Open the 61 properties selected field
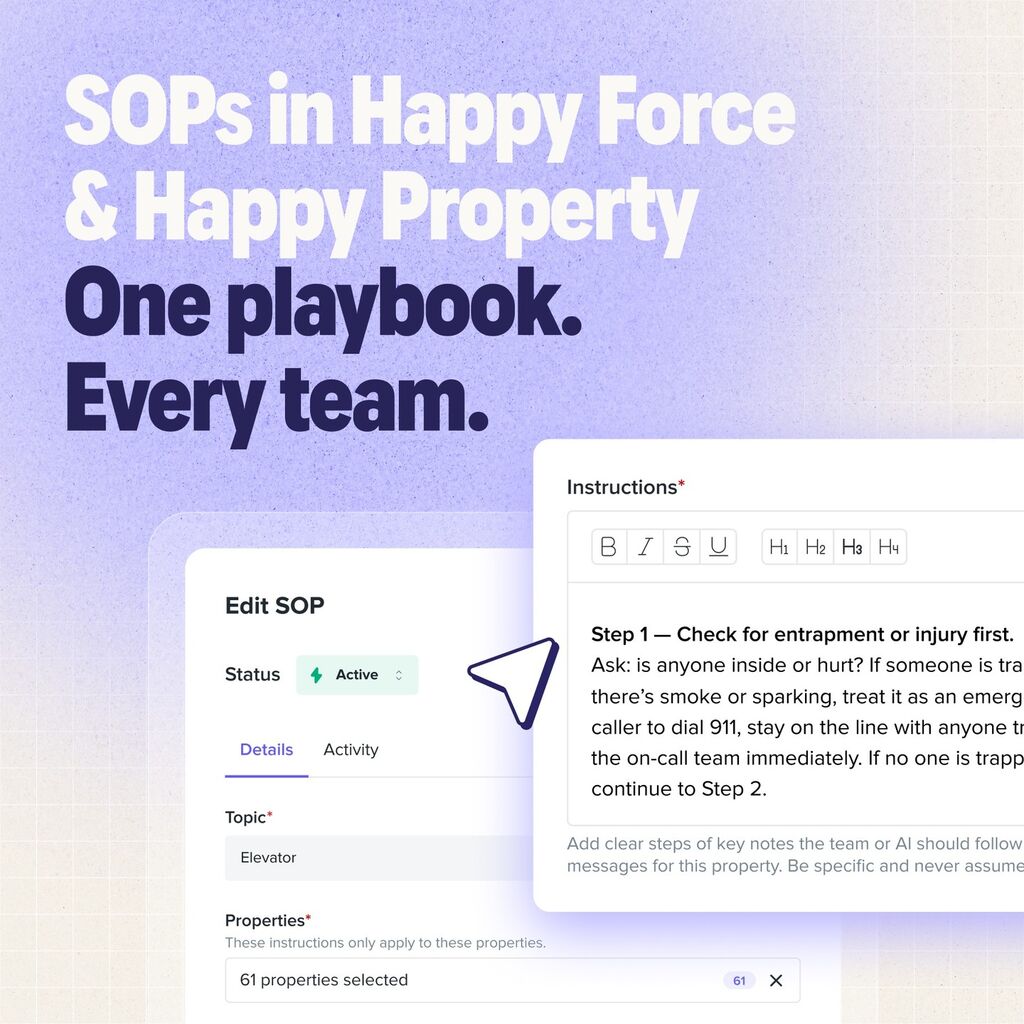Screen dimensions: 1024x1024 [513, 980]
